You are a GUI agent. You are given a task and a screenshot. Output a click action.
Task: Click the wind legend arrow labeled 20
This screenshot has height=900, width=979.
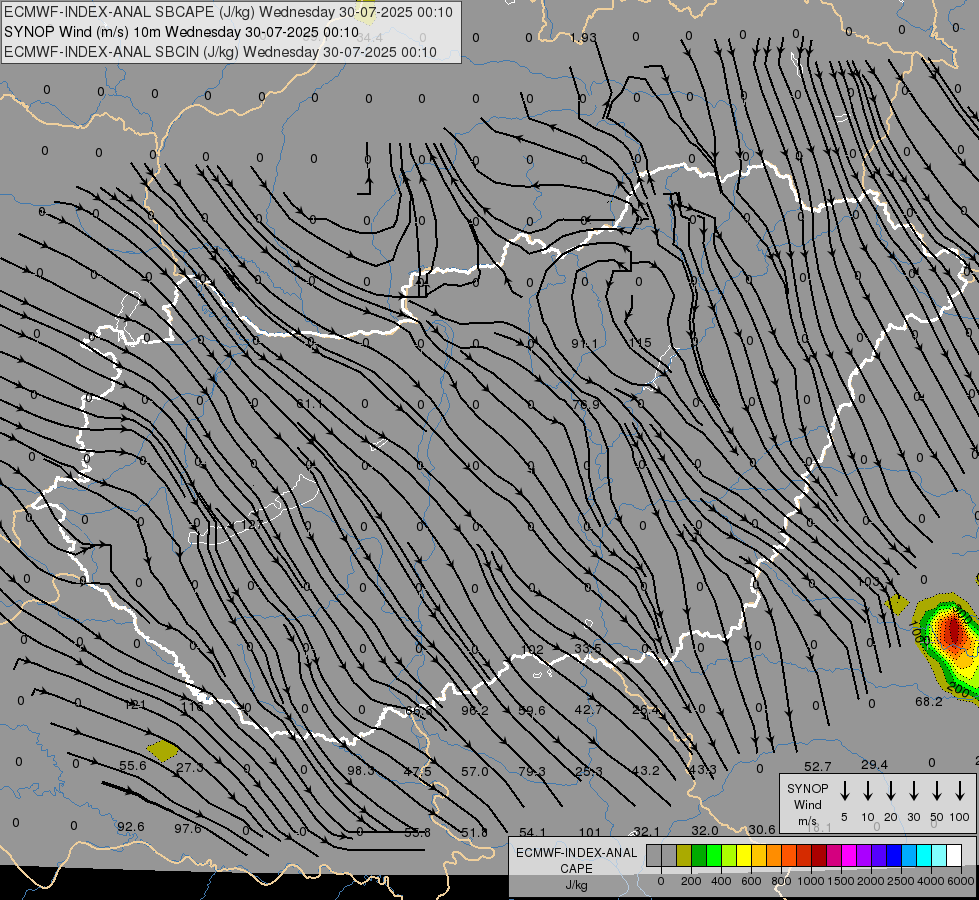click(890, 790)
